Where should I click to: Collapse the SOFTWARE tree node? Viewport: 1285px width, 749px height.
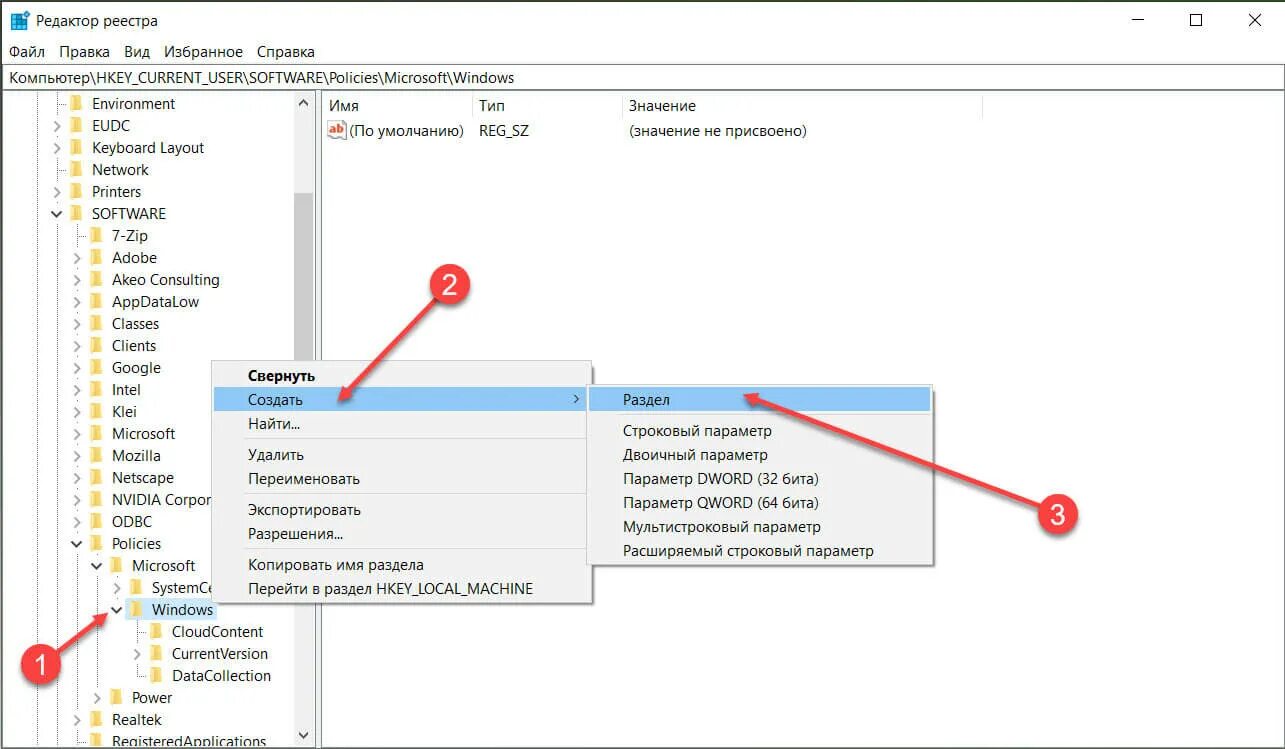click(x=57, y=214)
